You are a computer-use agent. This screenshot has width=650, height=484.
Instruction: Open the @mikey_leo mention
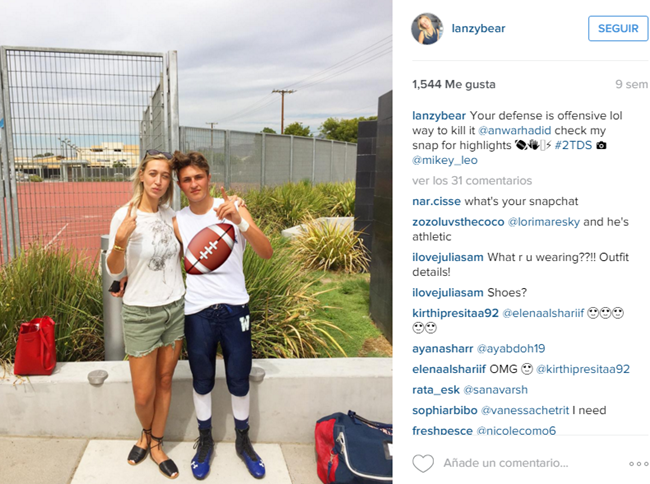pyautogui.click(x=445, y=160)
